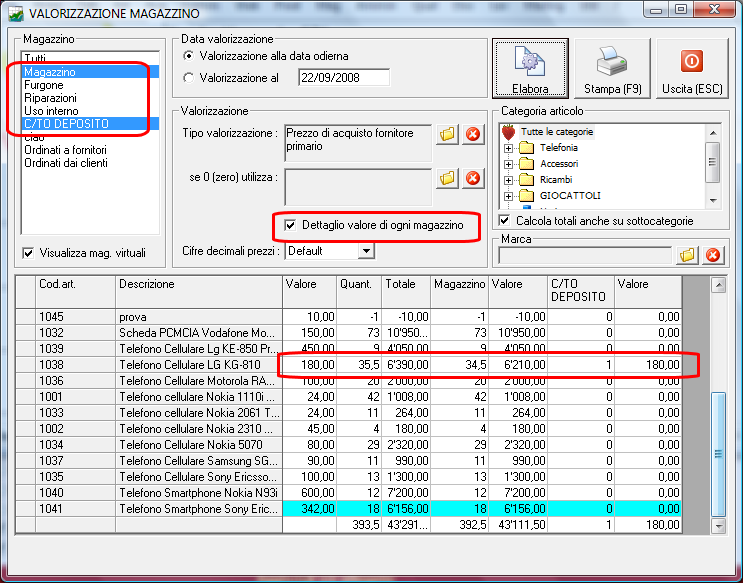The image size is (743, 583).
Task: Click the 'Cod.art.' column header
Action: pos(75,292)
